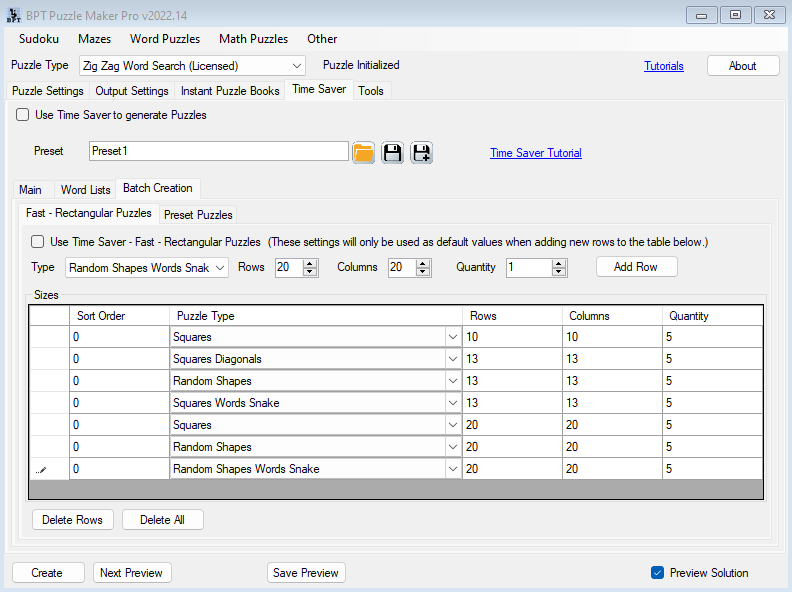
Task: Click the Delete Rows button
Action: click(x=73, y=520)
